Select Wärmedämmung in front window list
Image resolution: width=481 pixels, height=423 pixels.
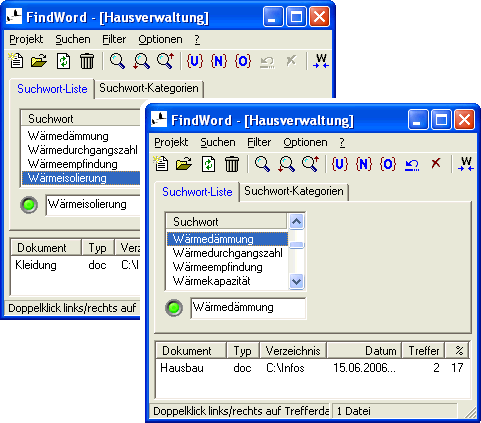click(x=227, y=239)
